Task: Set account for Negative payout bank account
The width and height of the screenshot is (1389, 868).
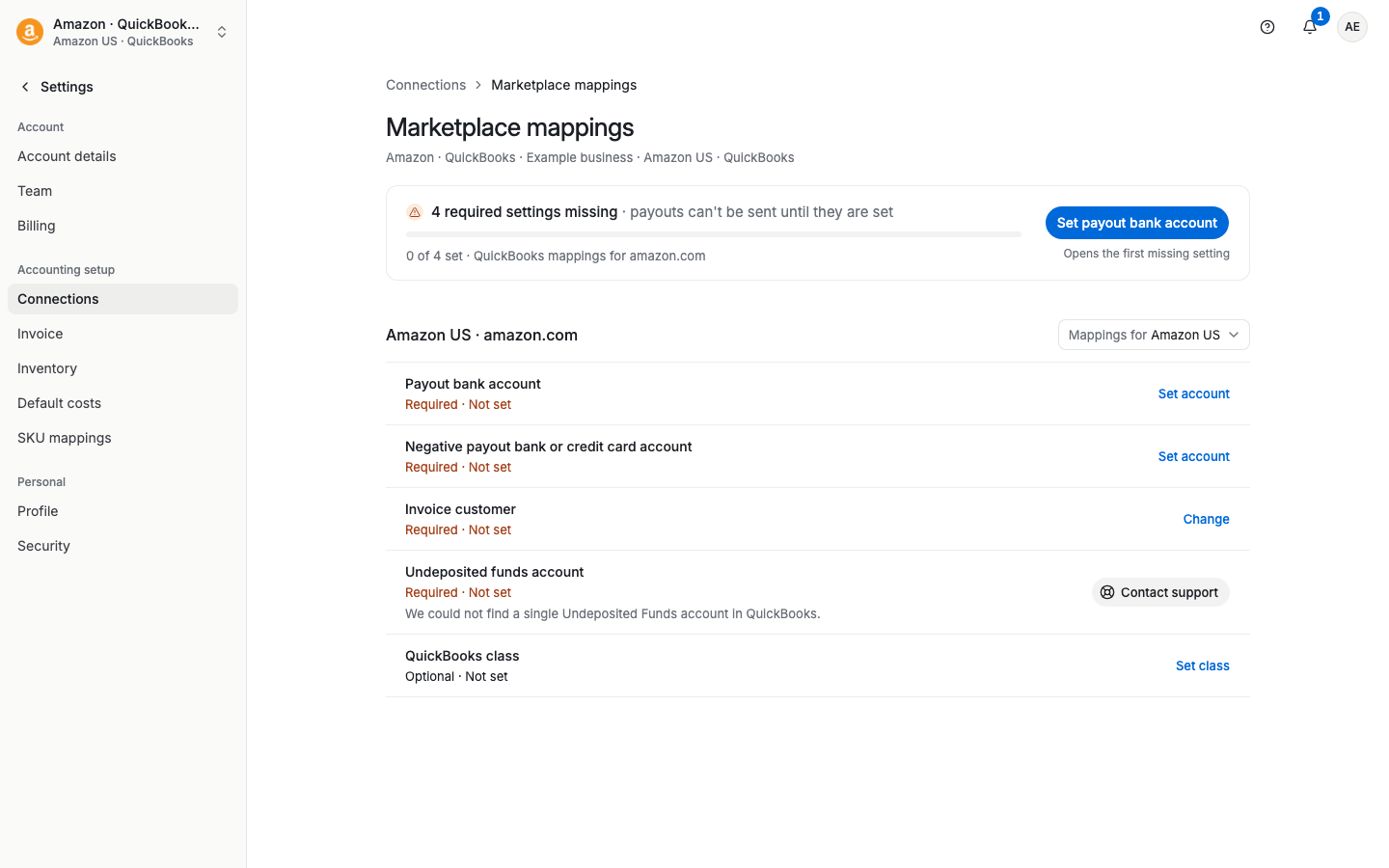Action: coord(1193,456)
